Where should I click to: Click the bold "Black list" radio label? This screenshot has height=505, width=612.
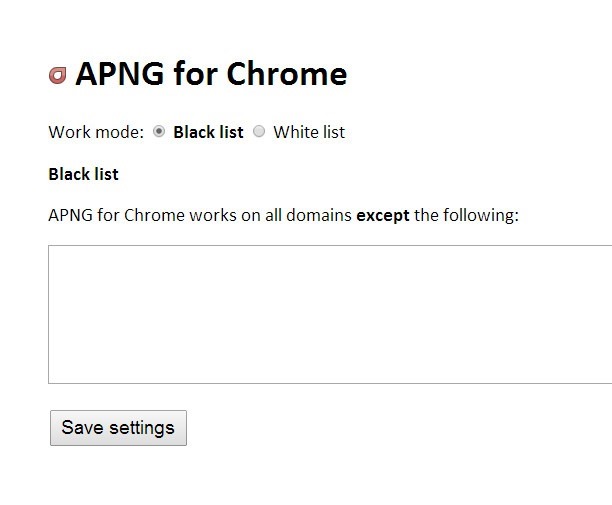coord(208,132)
